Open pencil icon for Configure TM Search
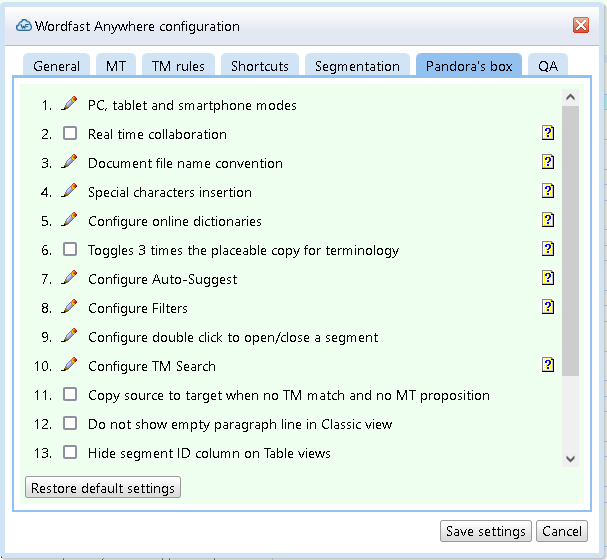 point(69,365)
